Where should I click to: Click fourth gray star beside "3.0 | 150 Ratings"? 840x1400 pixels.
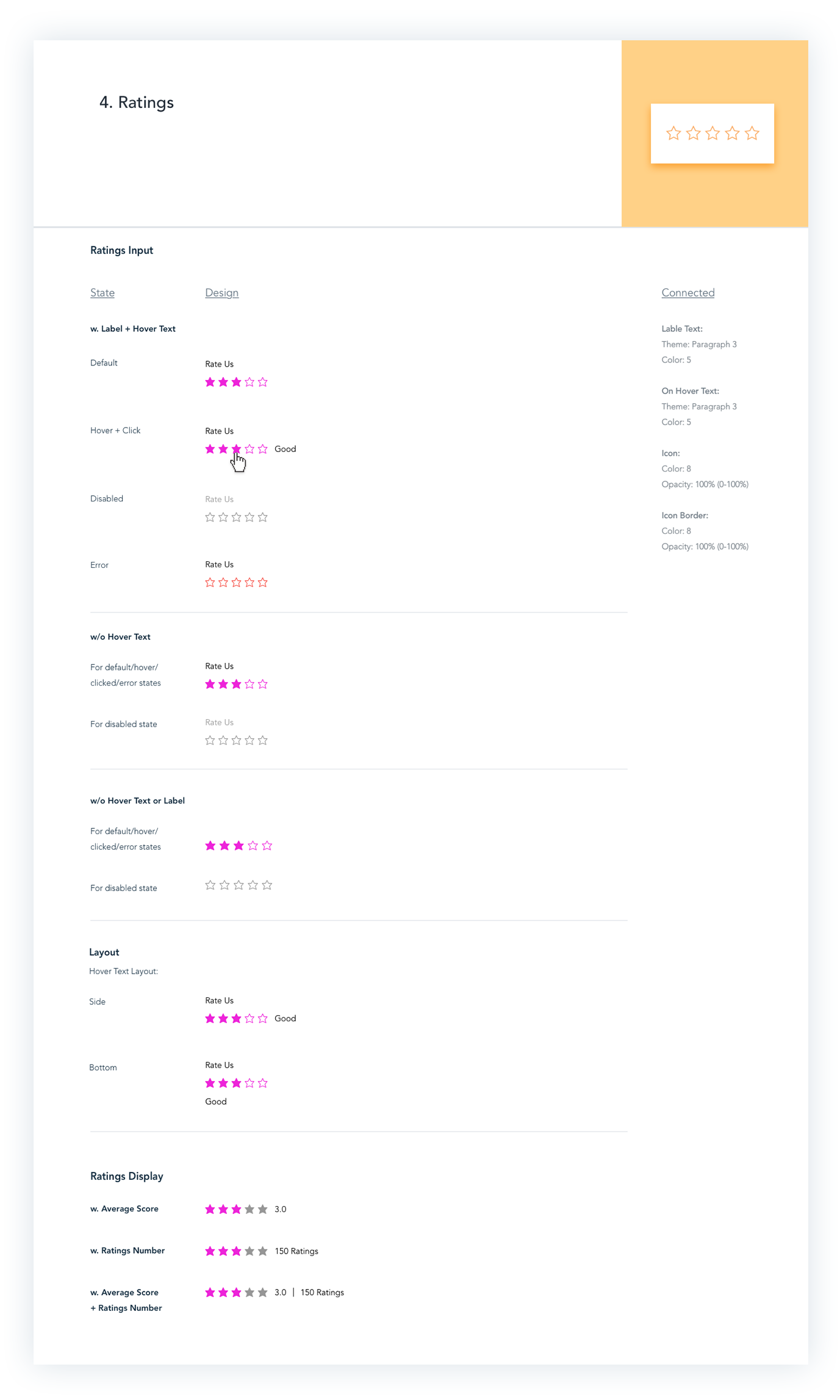point(249,1293)
